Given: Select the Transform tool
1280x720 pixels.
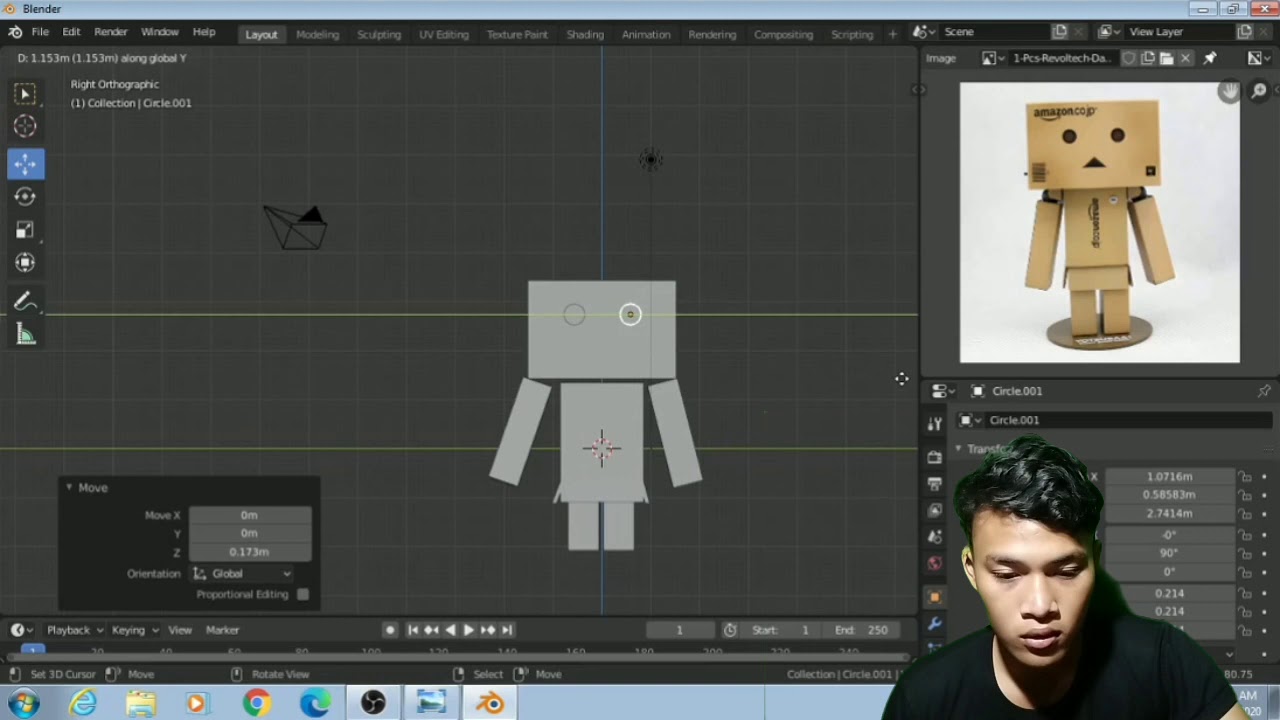Looking at the screenshot, I should click(25, 263).
